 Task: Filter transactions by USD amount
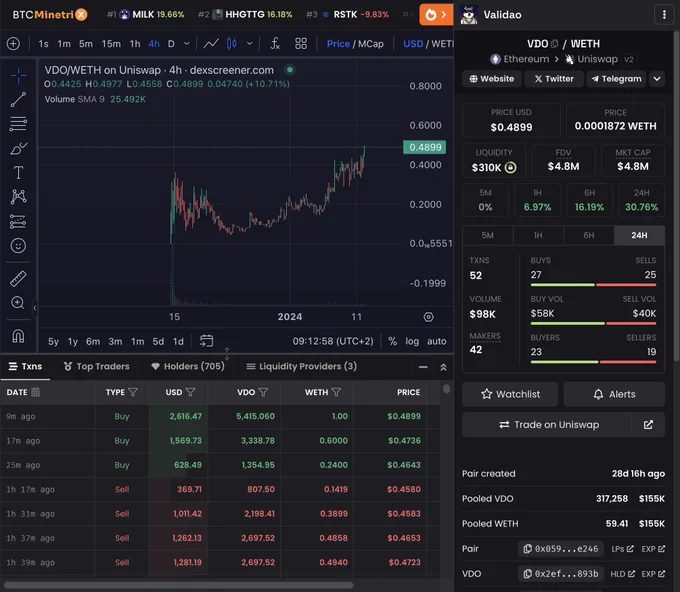[190, 392]
